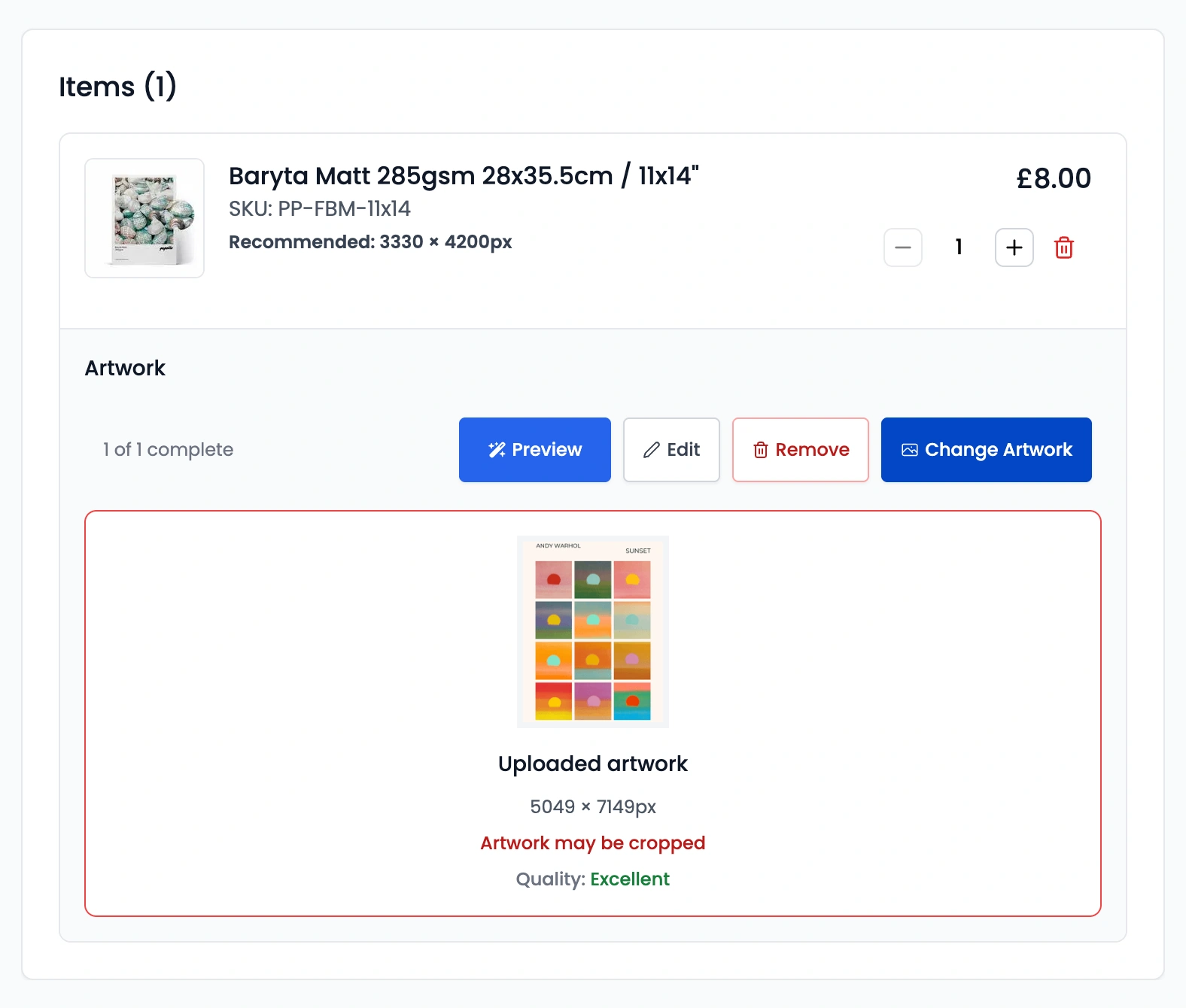
Task: Delete the Baryta Matt item with trash icon
Action: 1063,247
